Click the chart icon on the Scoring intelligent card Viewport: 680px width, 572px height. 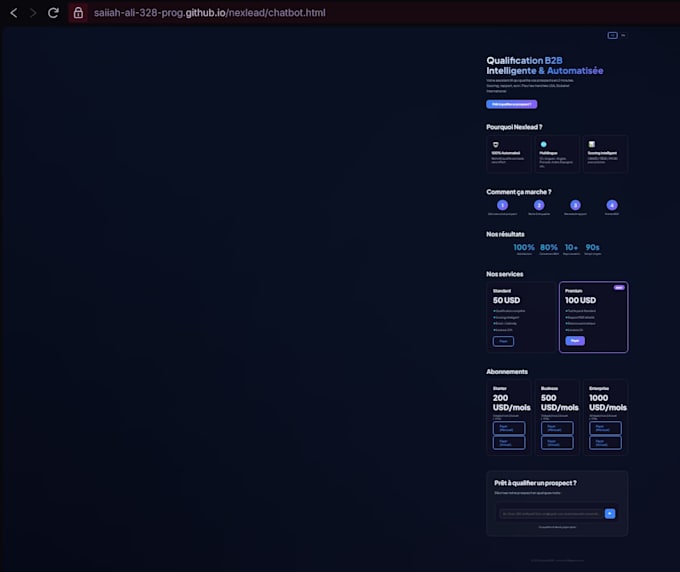[x=592, y=144]
